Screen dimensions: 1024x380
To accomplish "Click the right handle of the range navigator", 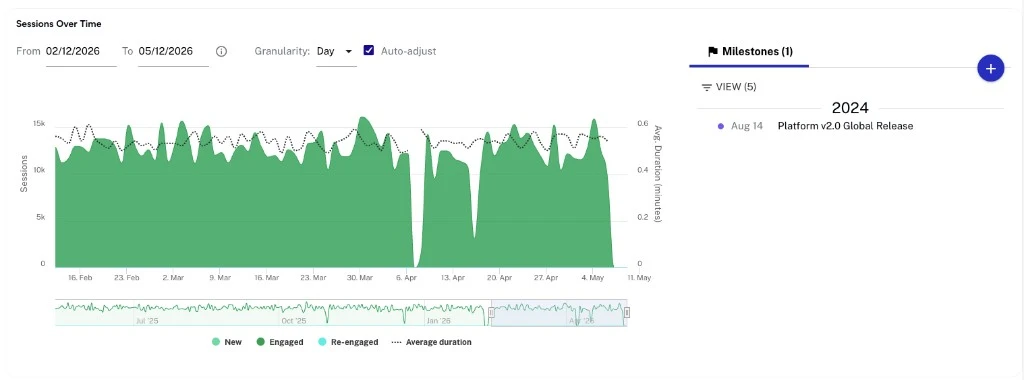I will 627,313.
